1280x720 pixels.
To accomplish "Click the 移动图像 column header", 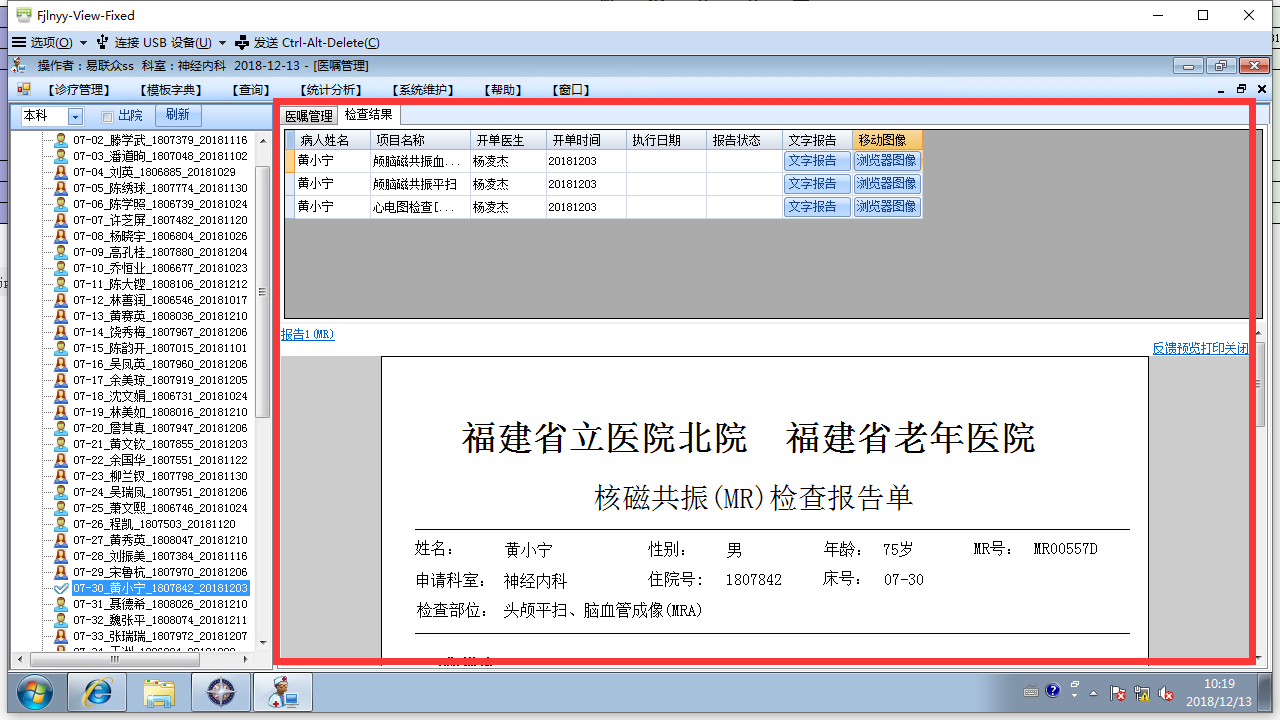I will click(887, 140).
